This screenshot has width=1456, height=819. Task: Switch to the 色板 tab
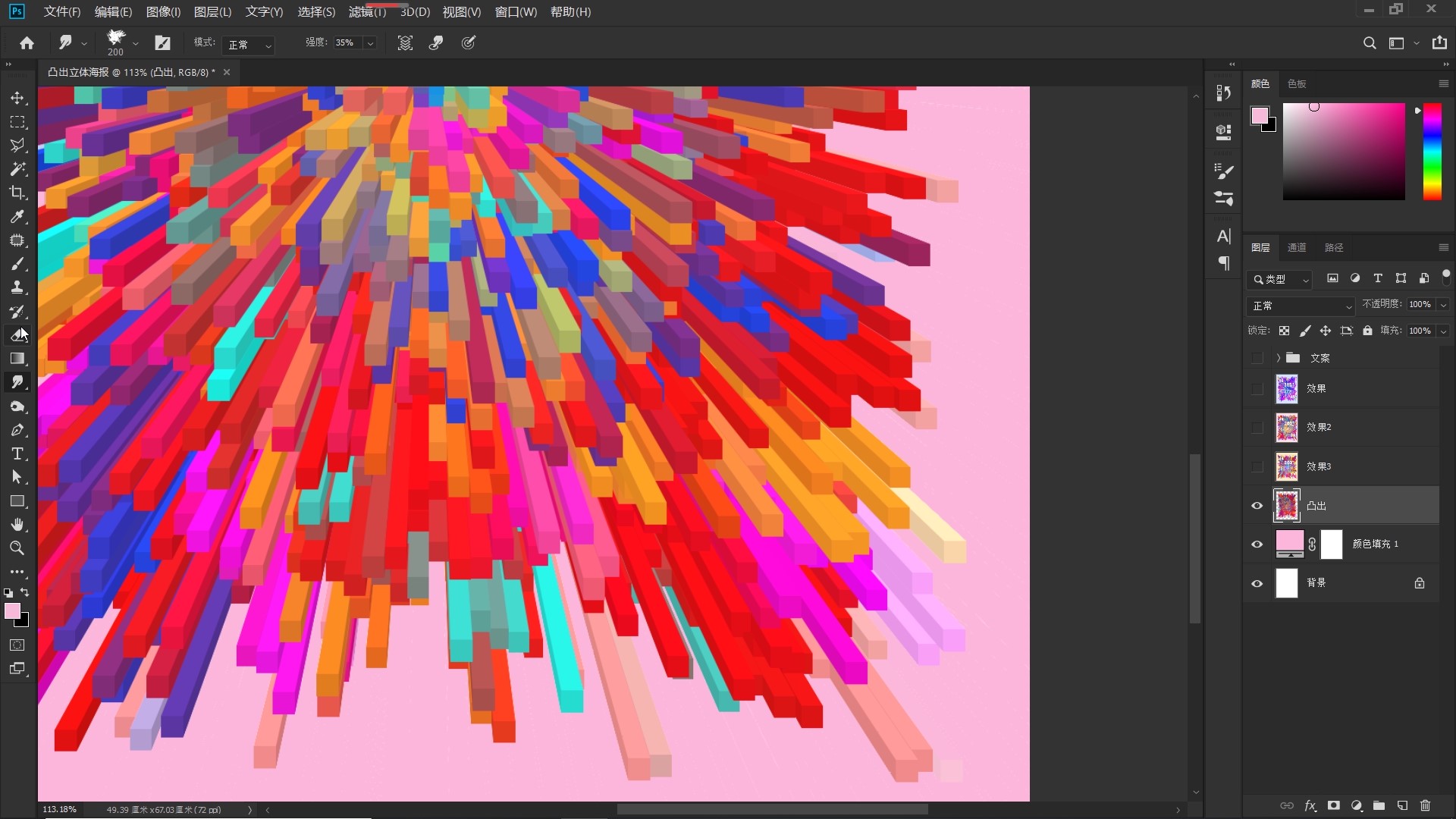(1296, 84)
